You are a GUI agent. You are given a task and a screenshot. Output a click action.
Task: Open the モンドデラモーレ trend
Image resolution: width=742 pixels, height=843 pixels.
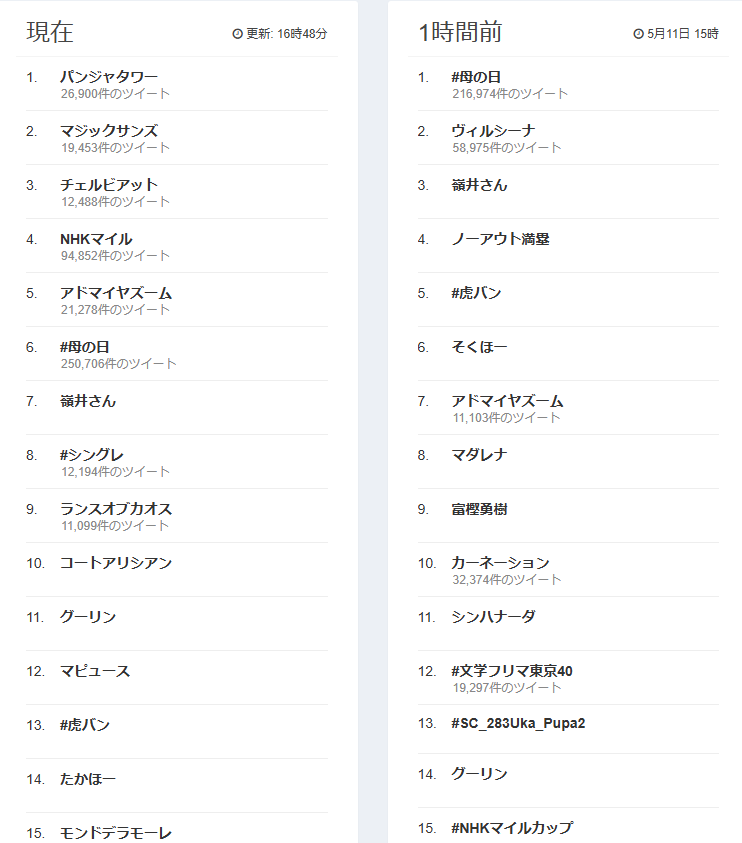116,833
